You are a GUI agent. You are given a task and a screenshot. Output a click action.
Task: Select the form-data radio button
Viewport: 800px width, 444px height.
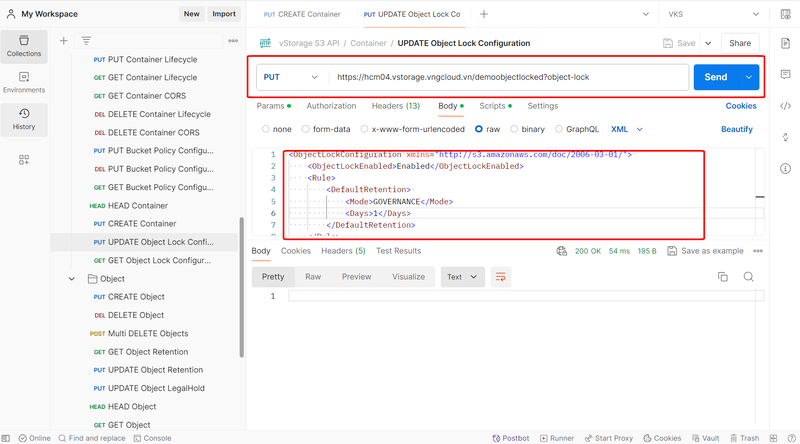tap(306, 129)
